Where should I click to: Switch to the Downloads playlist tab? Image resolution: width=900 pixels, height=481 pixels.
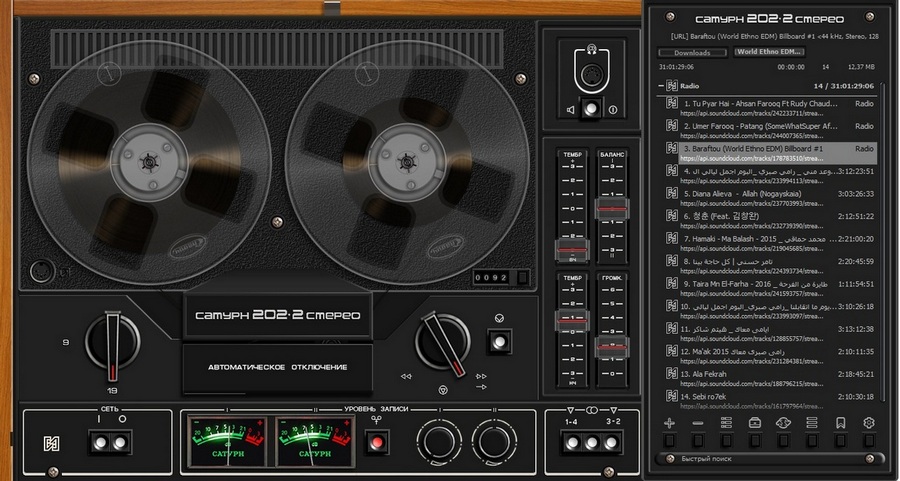[692, 52]
